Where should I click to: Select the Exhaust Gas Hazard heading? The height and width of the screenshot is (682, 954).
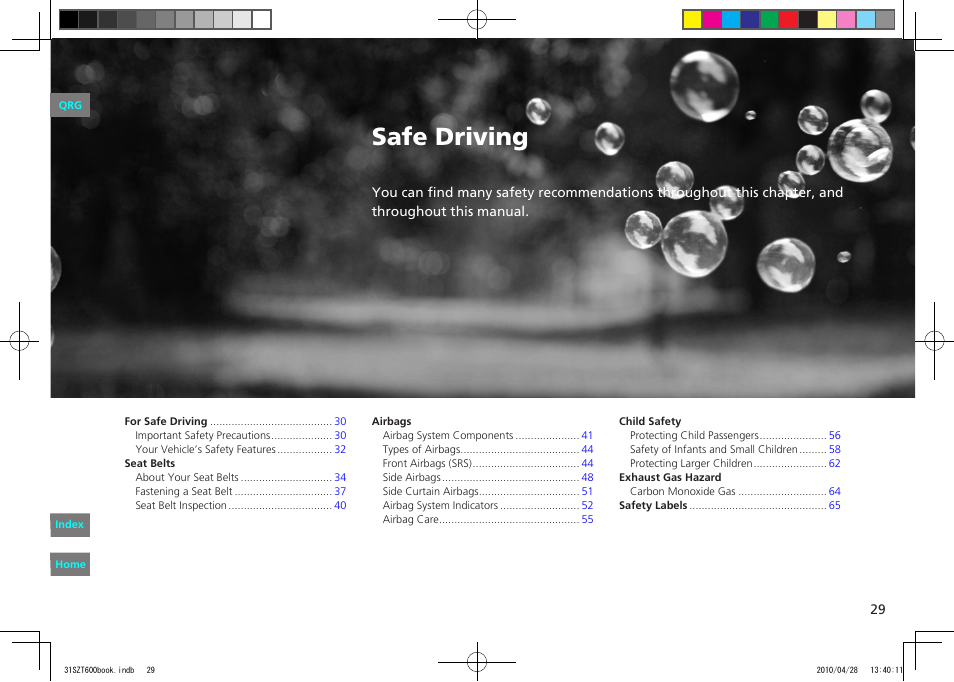670,477
